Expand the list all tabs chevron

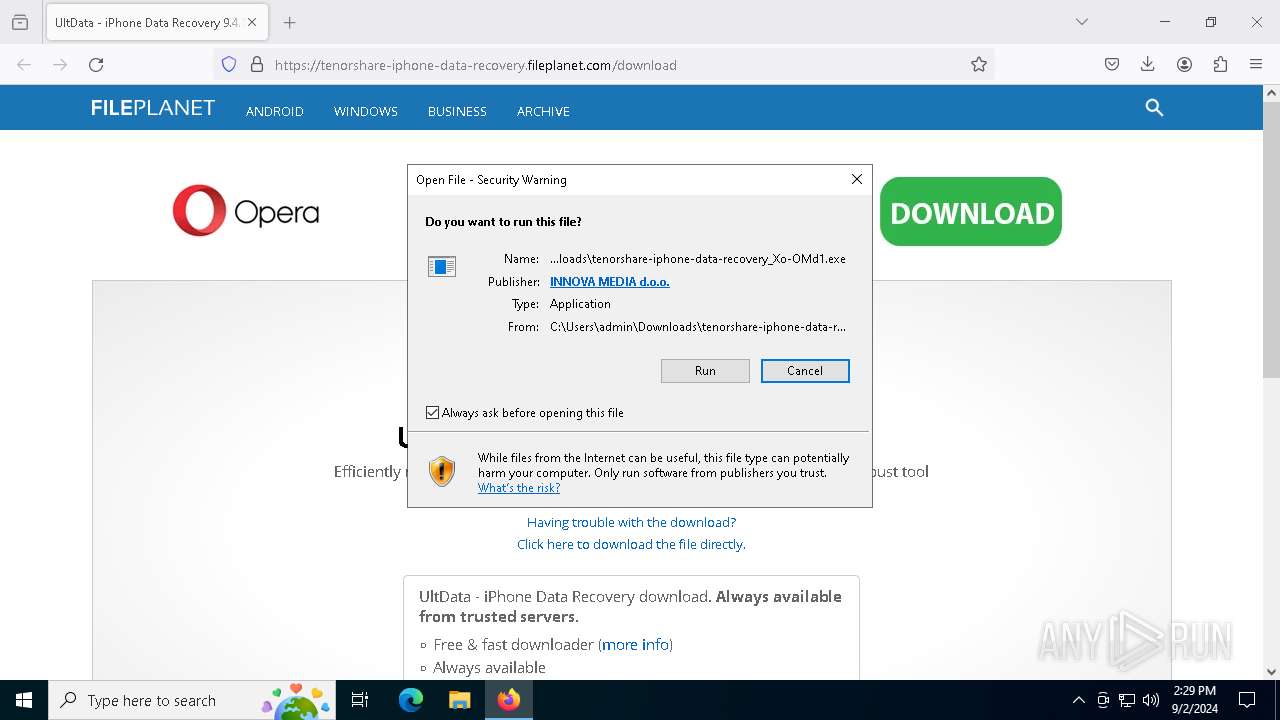(1082, 22)
